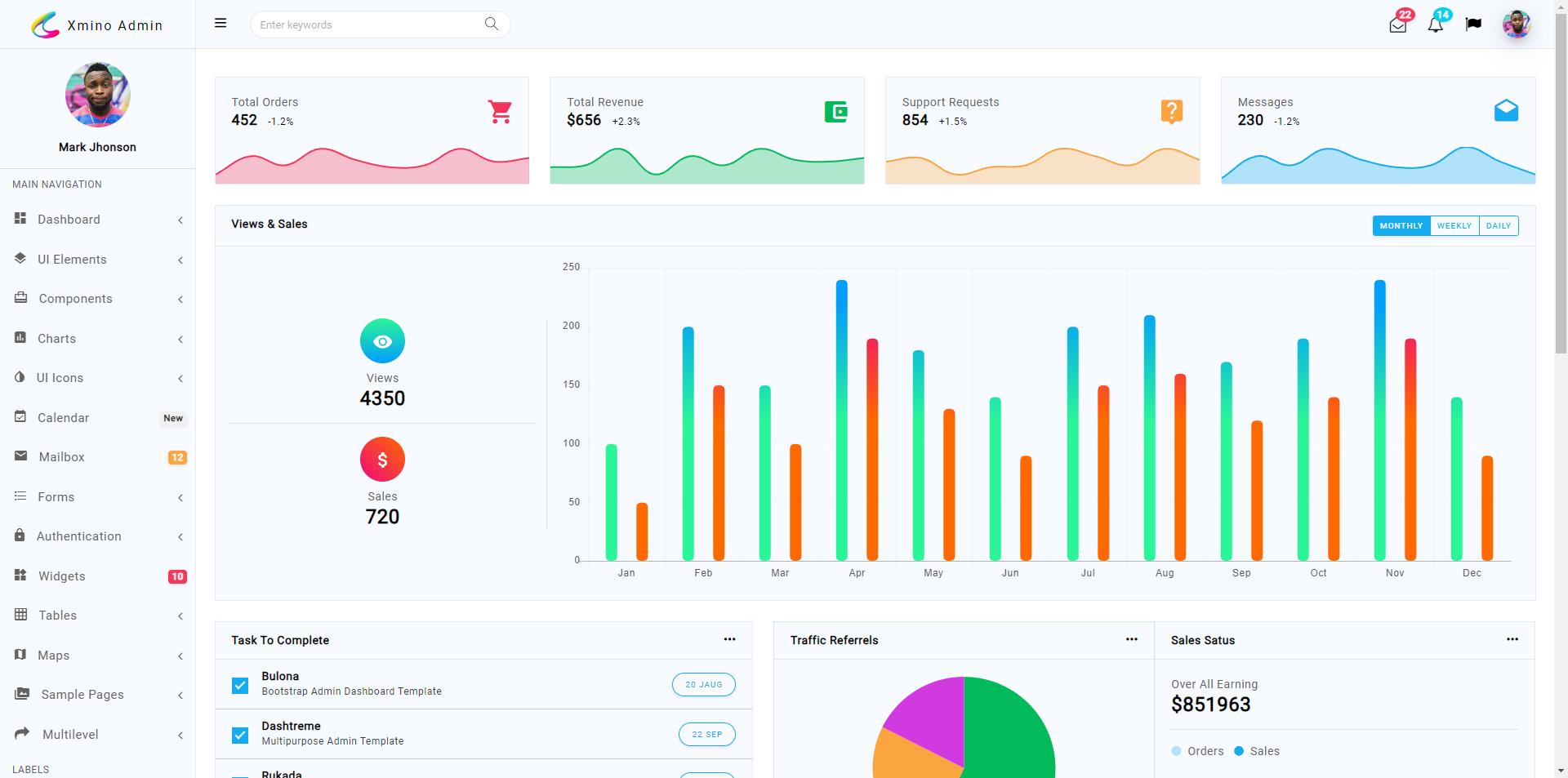Uncheck the Bulona task checkbox
1568x778 pixels.
240,686
